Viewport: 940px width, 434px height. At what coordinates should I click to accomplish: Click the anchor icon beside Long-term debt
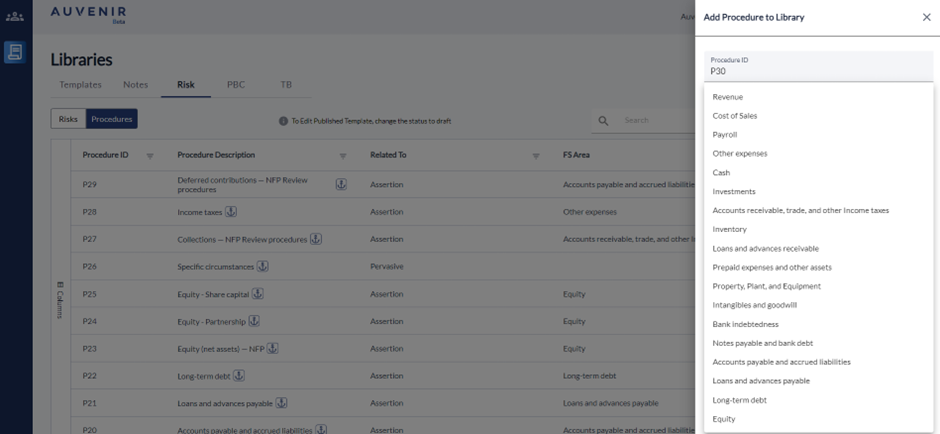[x=239, y=376]
